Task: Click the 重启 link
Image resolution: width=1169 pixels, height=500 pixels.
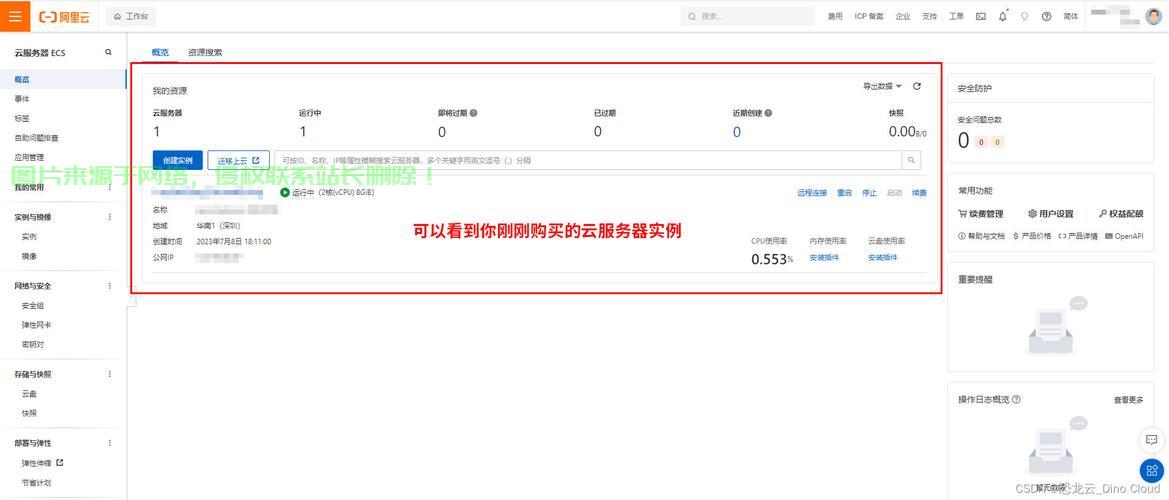Action: coord(844,193)
